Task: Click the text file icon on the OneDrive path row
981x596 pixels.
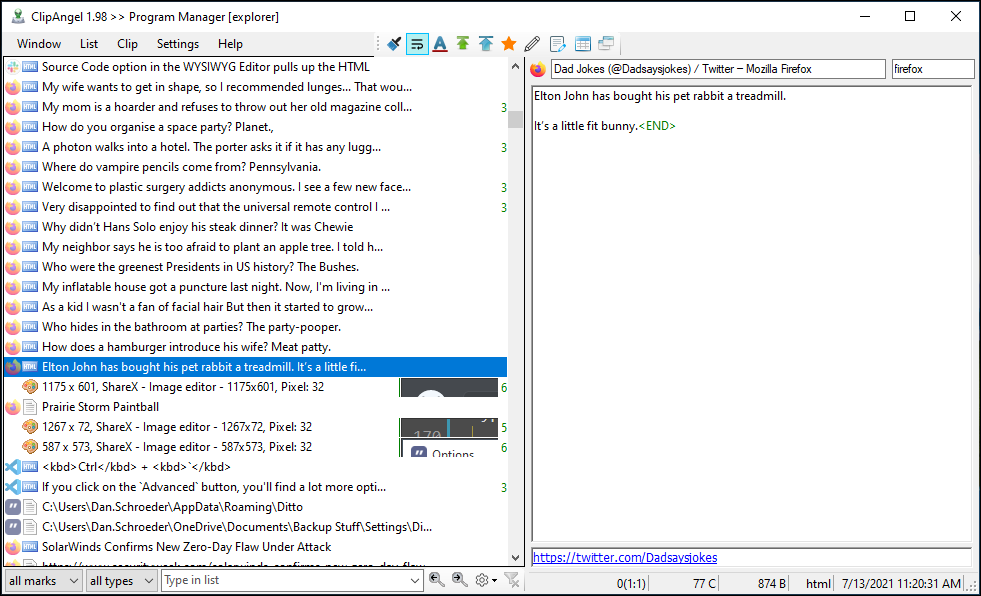Action: point(30,527)
